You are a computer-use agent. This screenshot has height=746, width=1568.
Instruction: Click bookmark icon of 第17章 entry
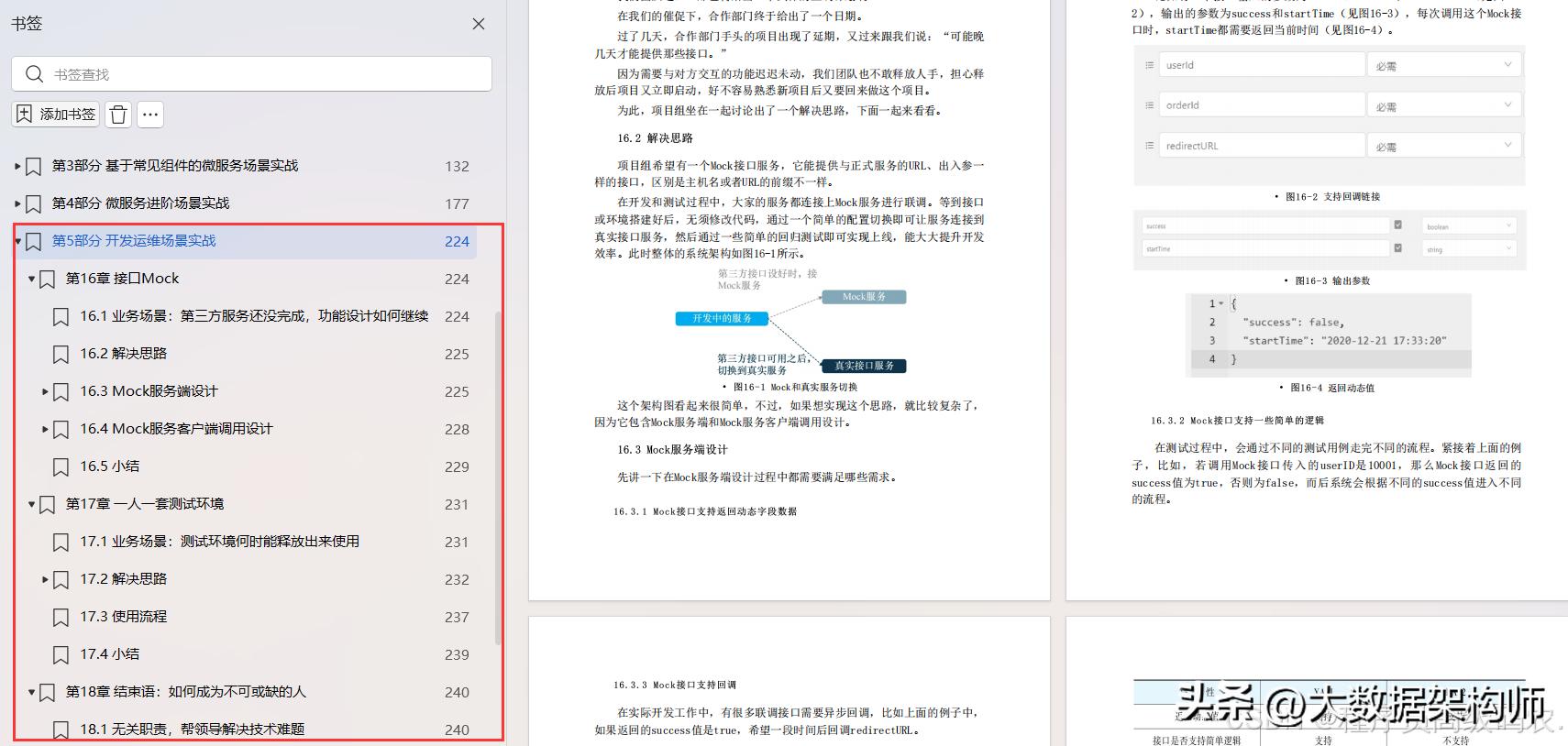click(x=47, y=505)
